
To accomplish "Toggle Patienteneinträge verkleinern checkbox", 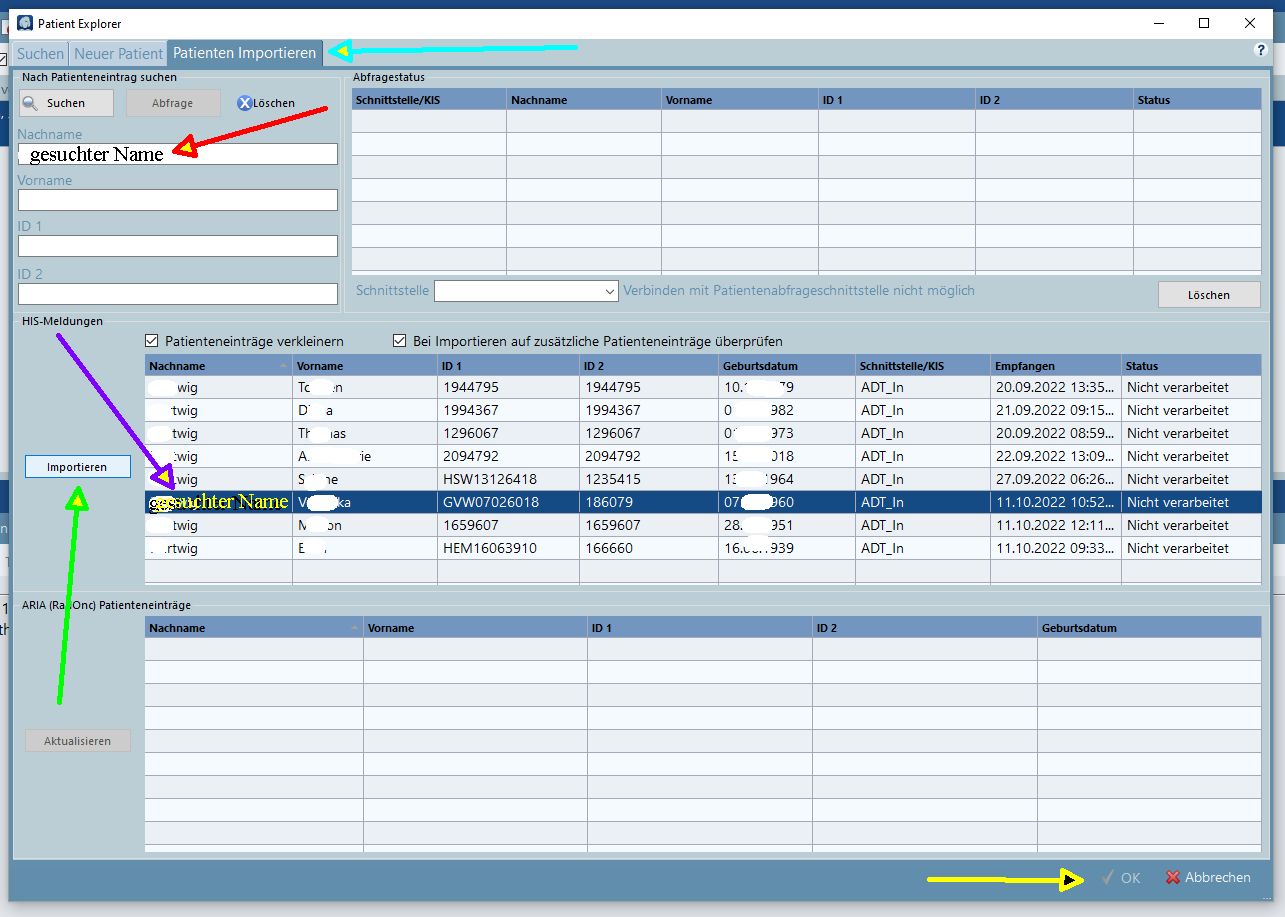I will pos(152,341).
